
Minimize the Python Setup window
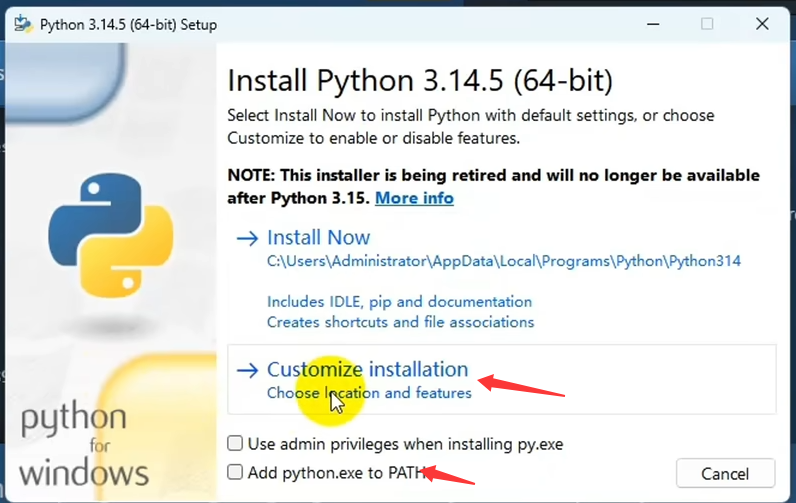[x=653, y=24]
